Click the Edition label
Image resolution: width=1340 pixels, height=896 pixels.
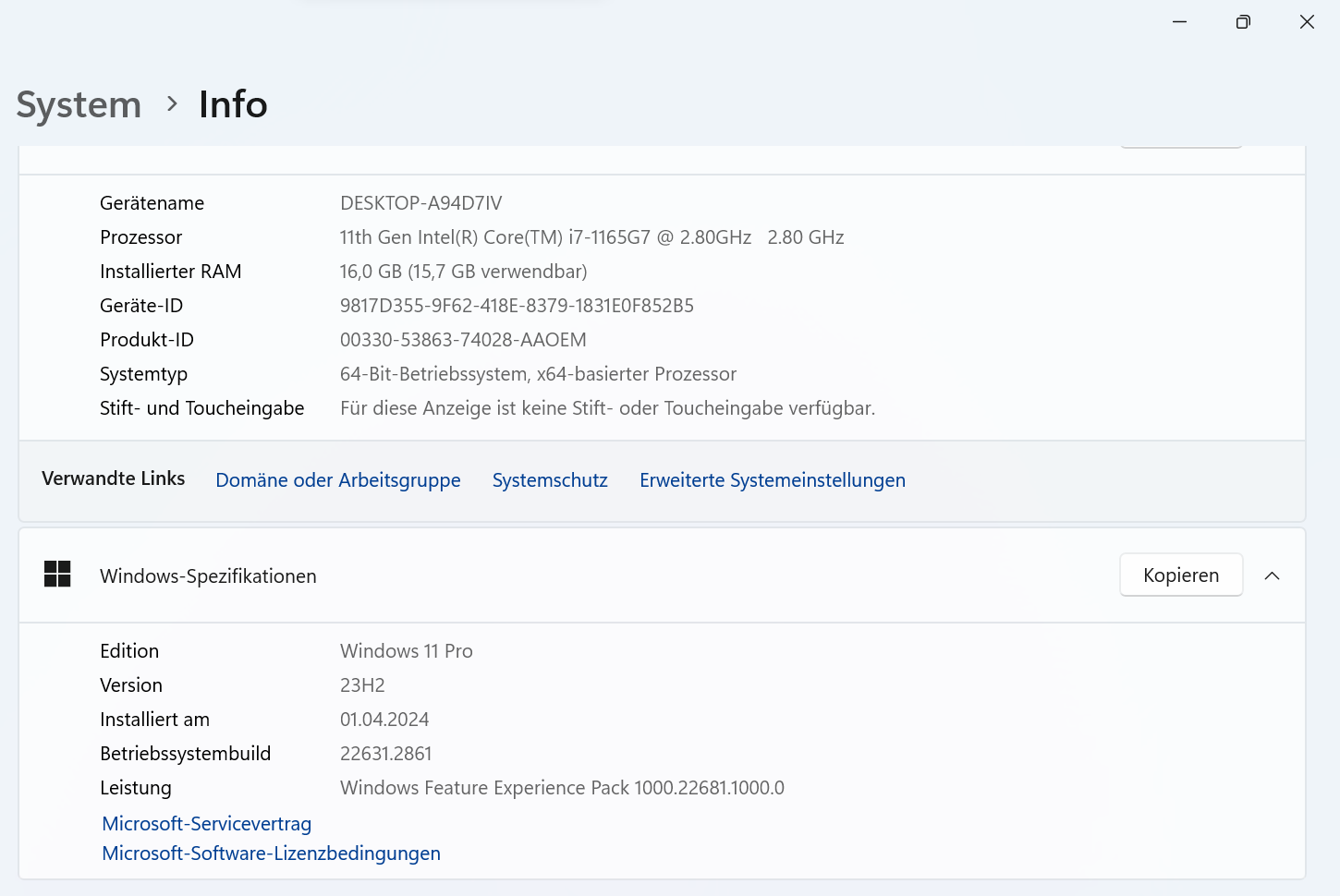click(129, 651)
